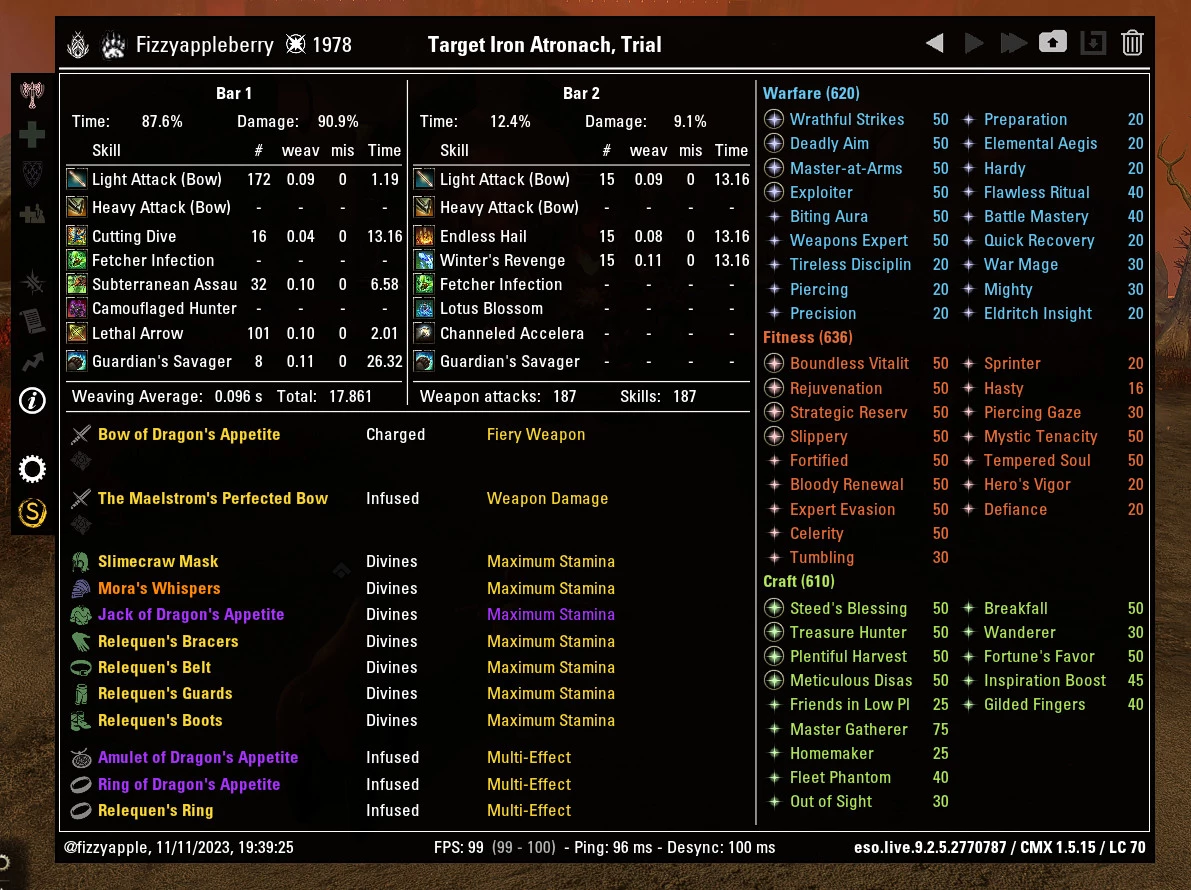Screen dimensions: 1191x890
Task: Click the Fiery Weapon enchantment text
Action: pyautogui.click(x=535, y=434)
